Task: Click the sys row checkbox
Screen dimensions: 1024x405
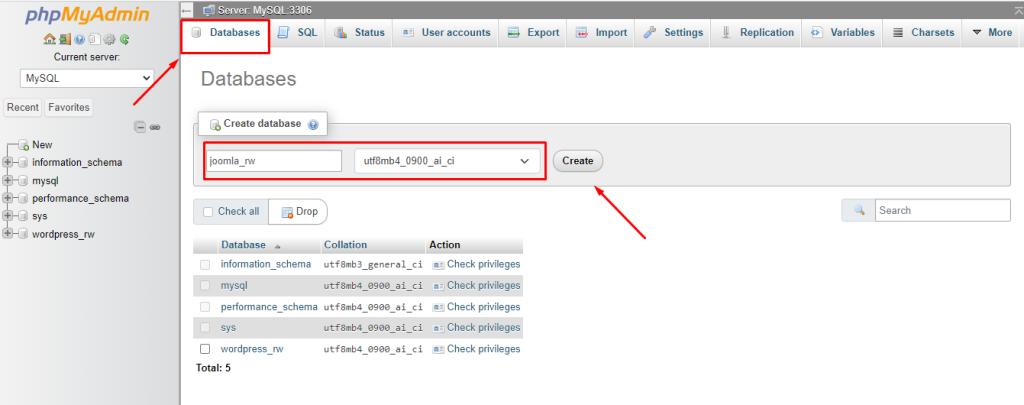Action: click(205, 327)
